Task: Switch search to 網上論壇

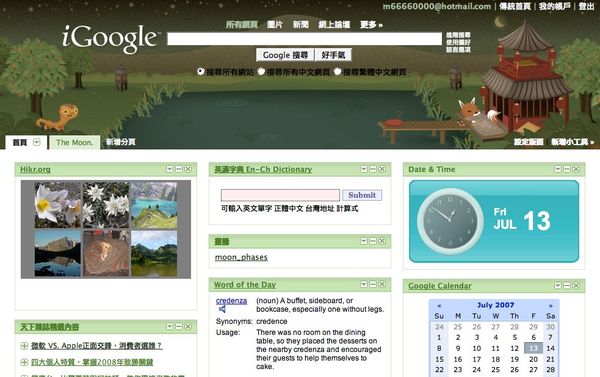Action: [334, 25]
